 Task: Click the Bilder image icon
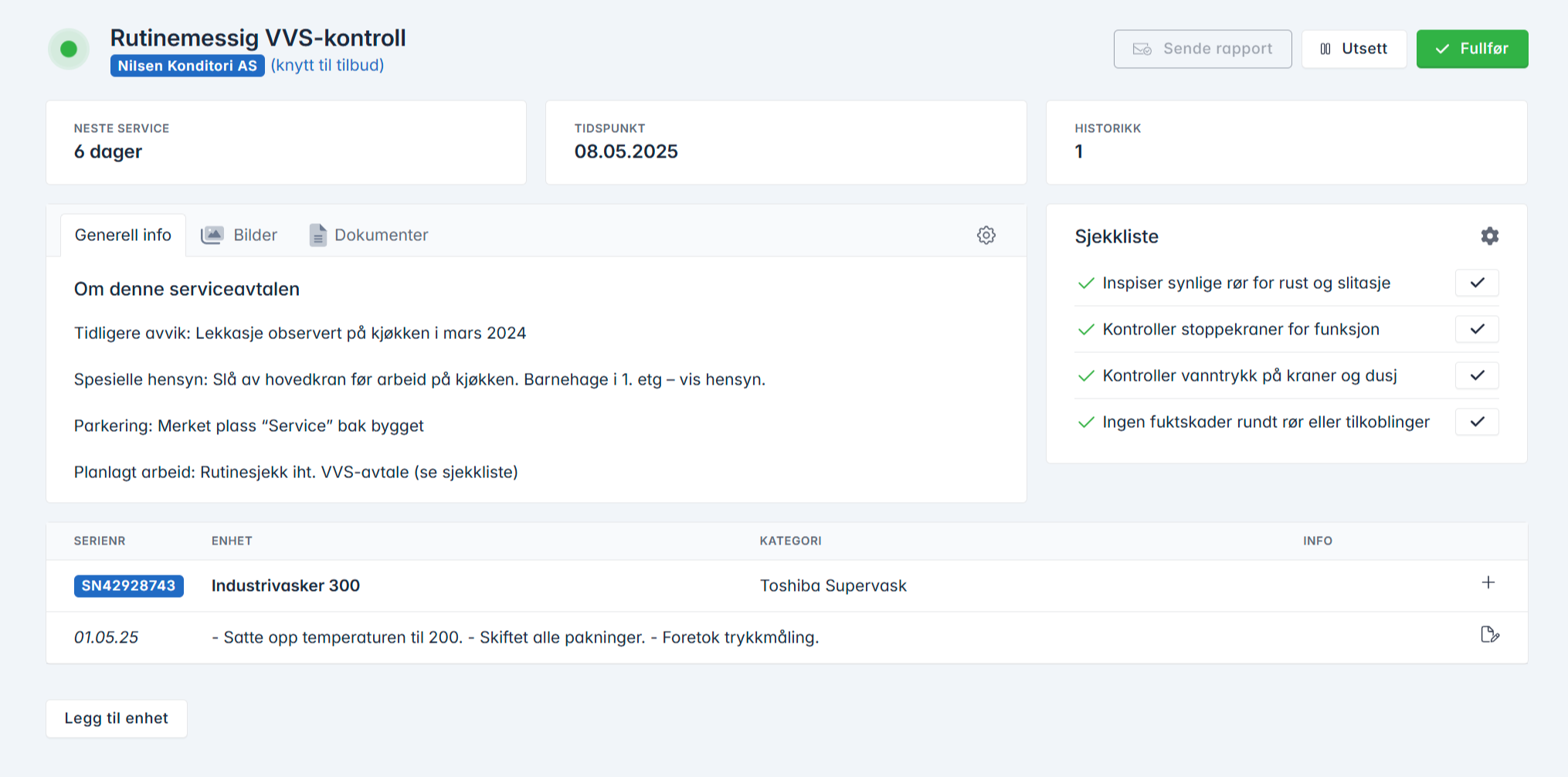click(212, 235)
